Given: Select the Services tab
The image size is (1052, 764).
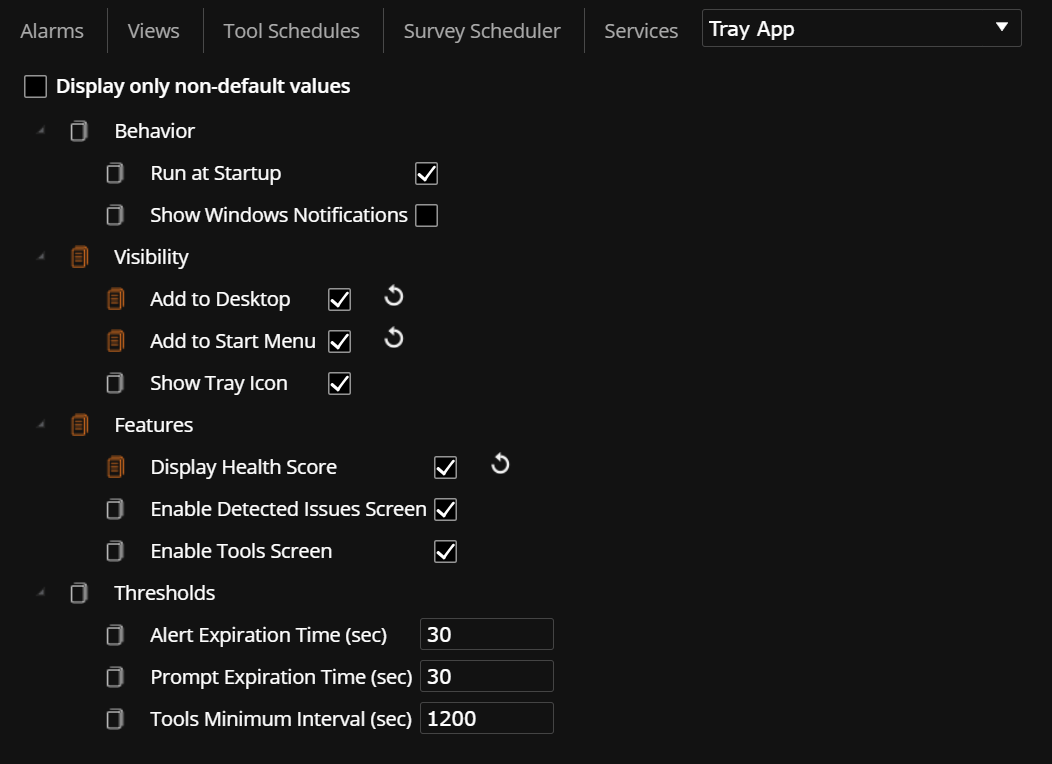Looking at the screenshot, I should pyautogui.click(x=640, y=30).
